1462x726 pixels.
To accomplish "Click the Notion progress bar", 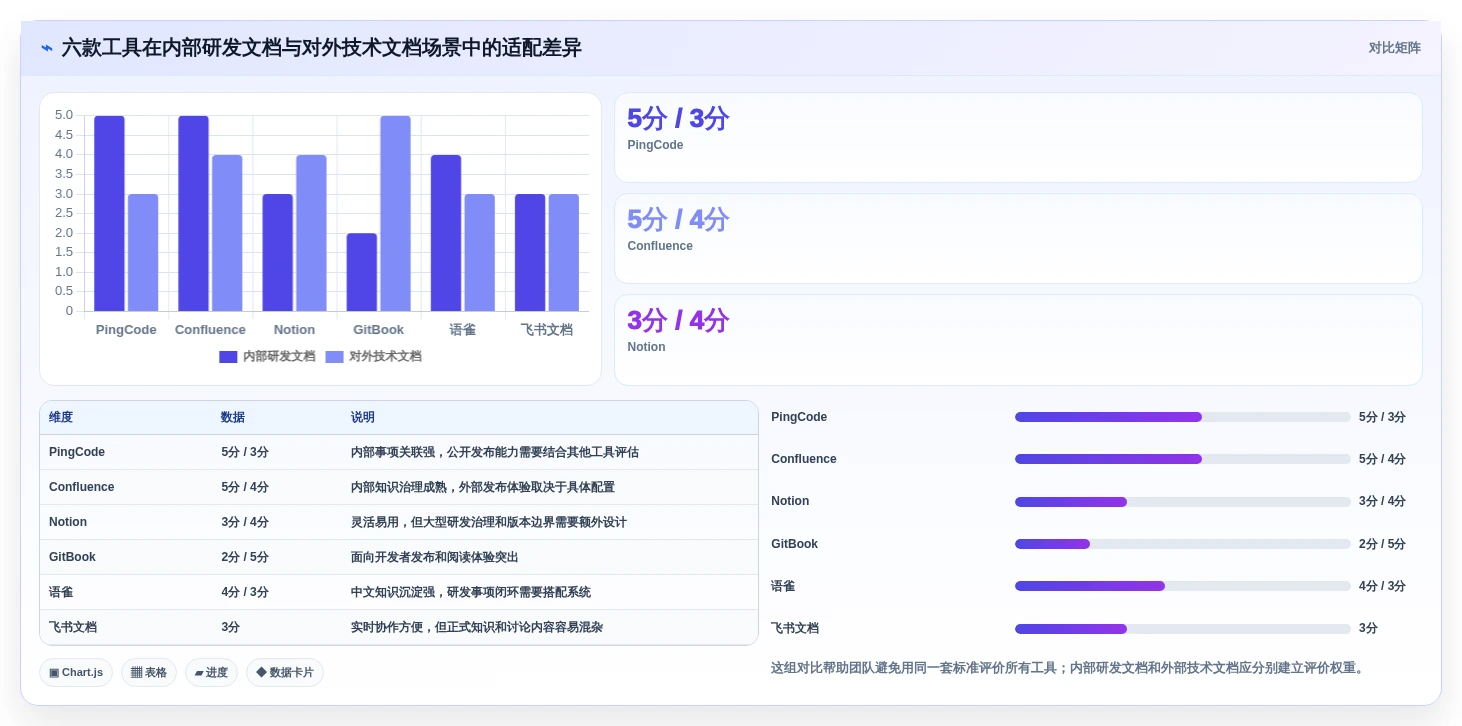I will [x=1182, y=502].
